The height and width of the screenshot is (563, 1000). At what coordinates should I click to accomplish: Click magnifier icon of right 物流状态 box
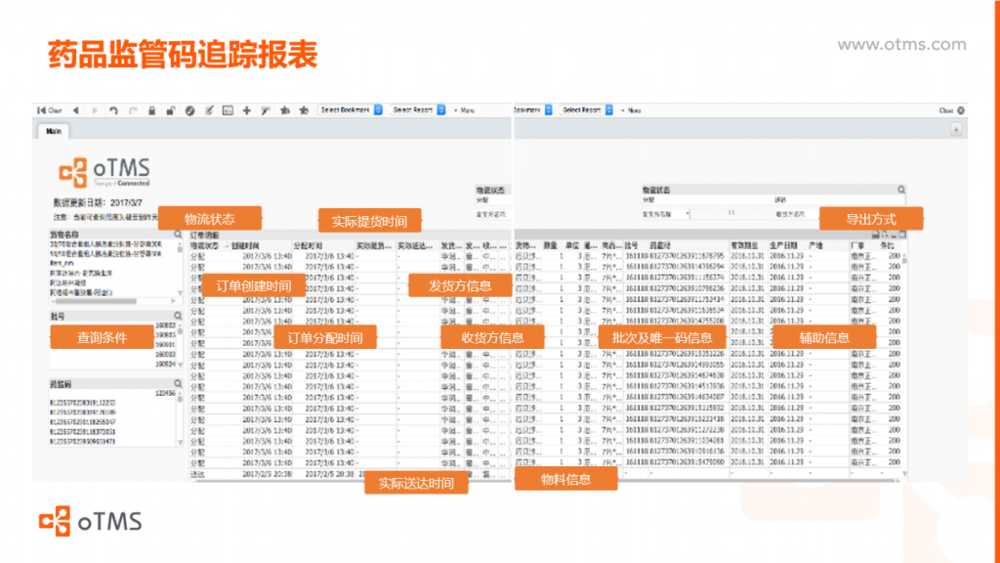(x=901, y=189)
